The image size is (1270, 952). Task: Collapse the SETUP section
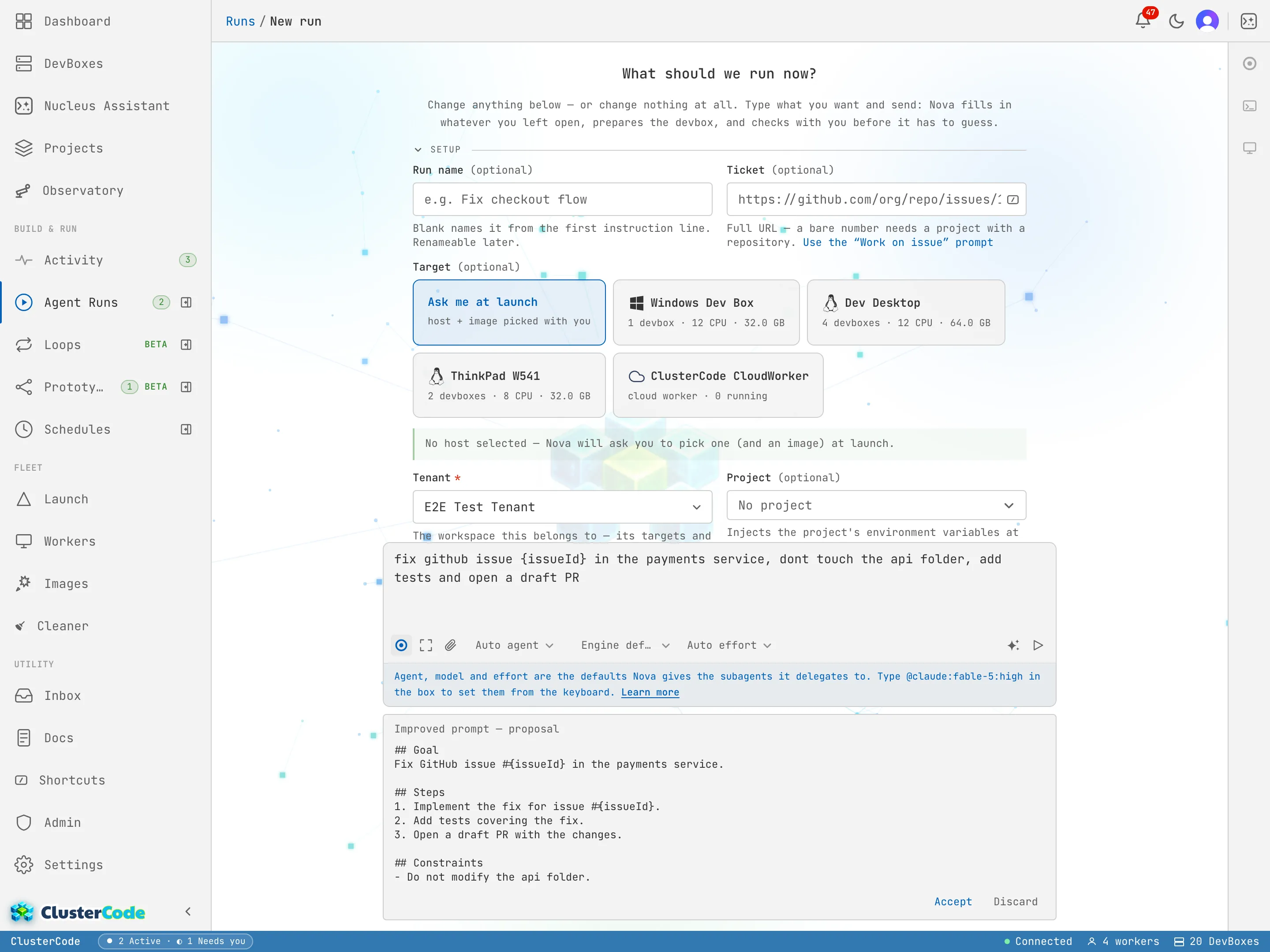[437, 149]
